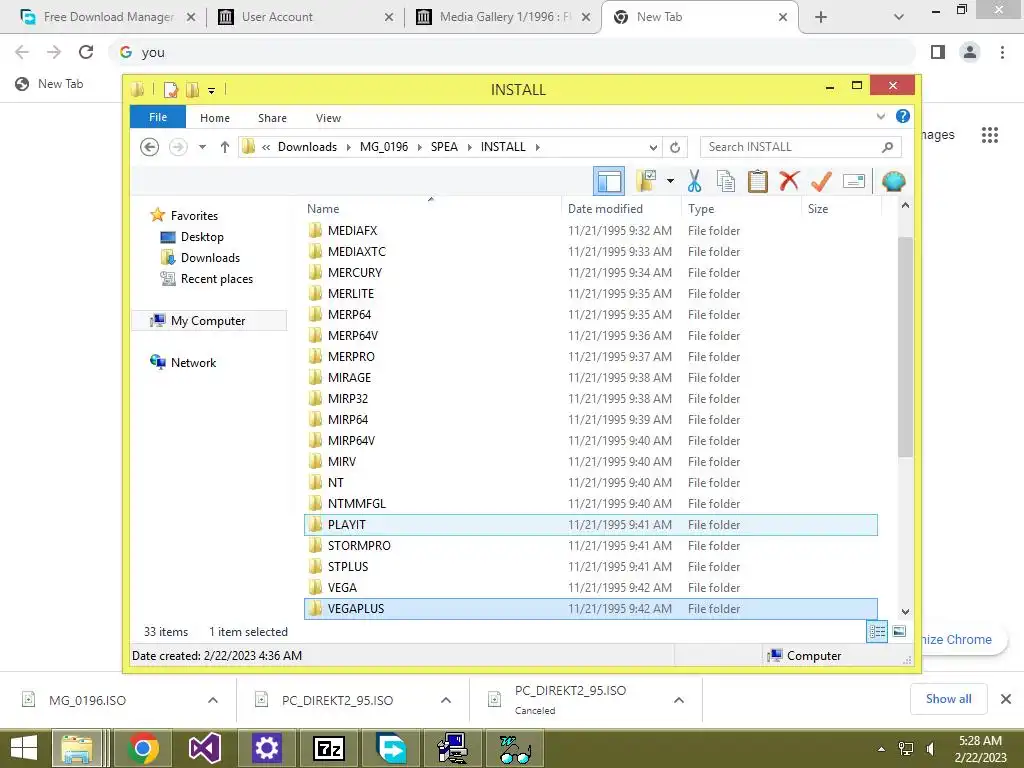Click the Explorer forward arrow

178,147
